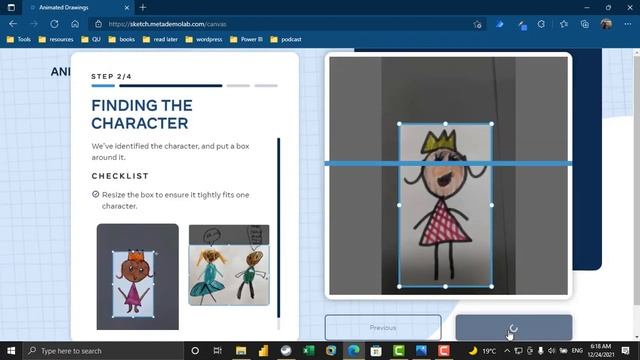Screen dimensions: 640x360
Task: Open a new tab with plus button
Action: coord(143,7)
